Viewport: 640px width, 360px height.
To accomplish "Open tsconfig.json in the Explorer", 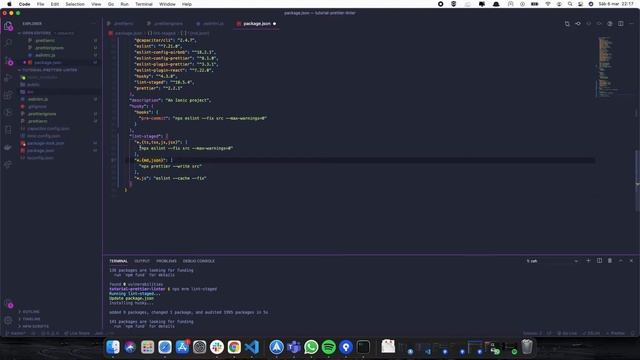I will pyautogui.click(x=40, y=158).
